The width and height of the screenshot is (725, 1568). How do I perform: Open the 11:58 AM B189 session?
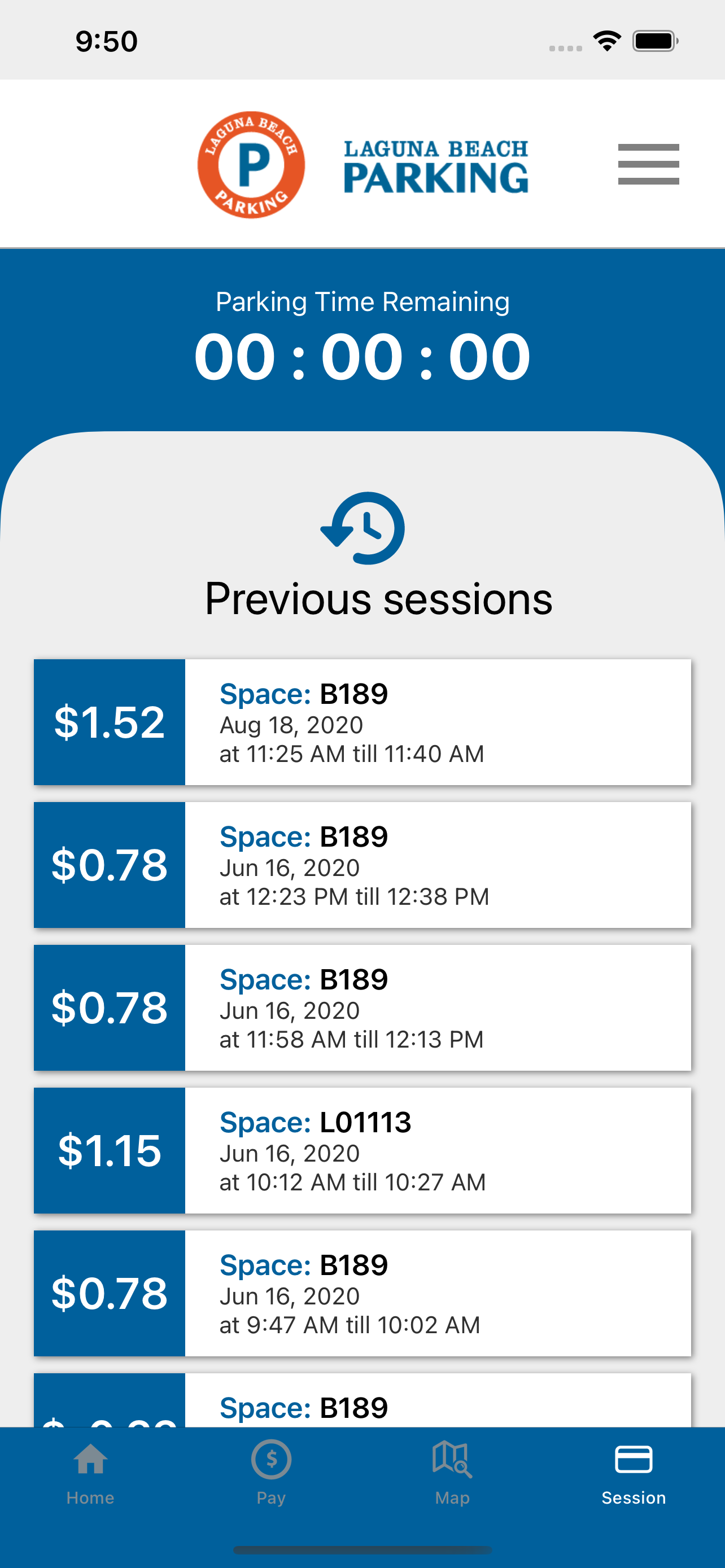(437, 1008)
